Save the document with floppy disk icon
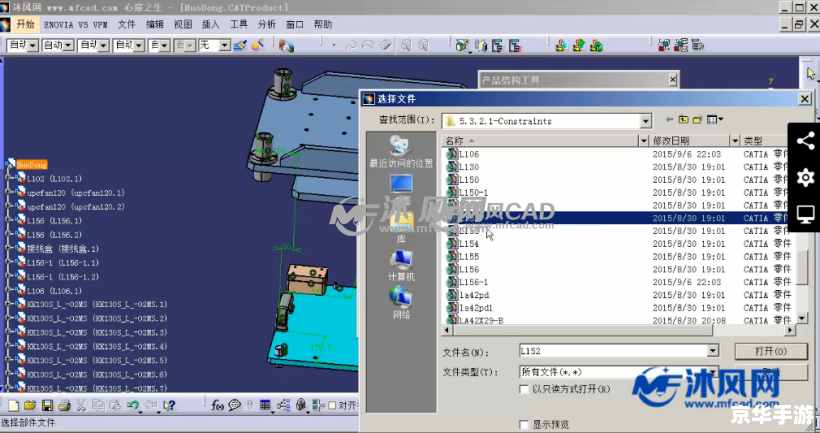 [47, 405]
